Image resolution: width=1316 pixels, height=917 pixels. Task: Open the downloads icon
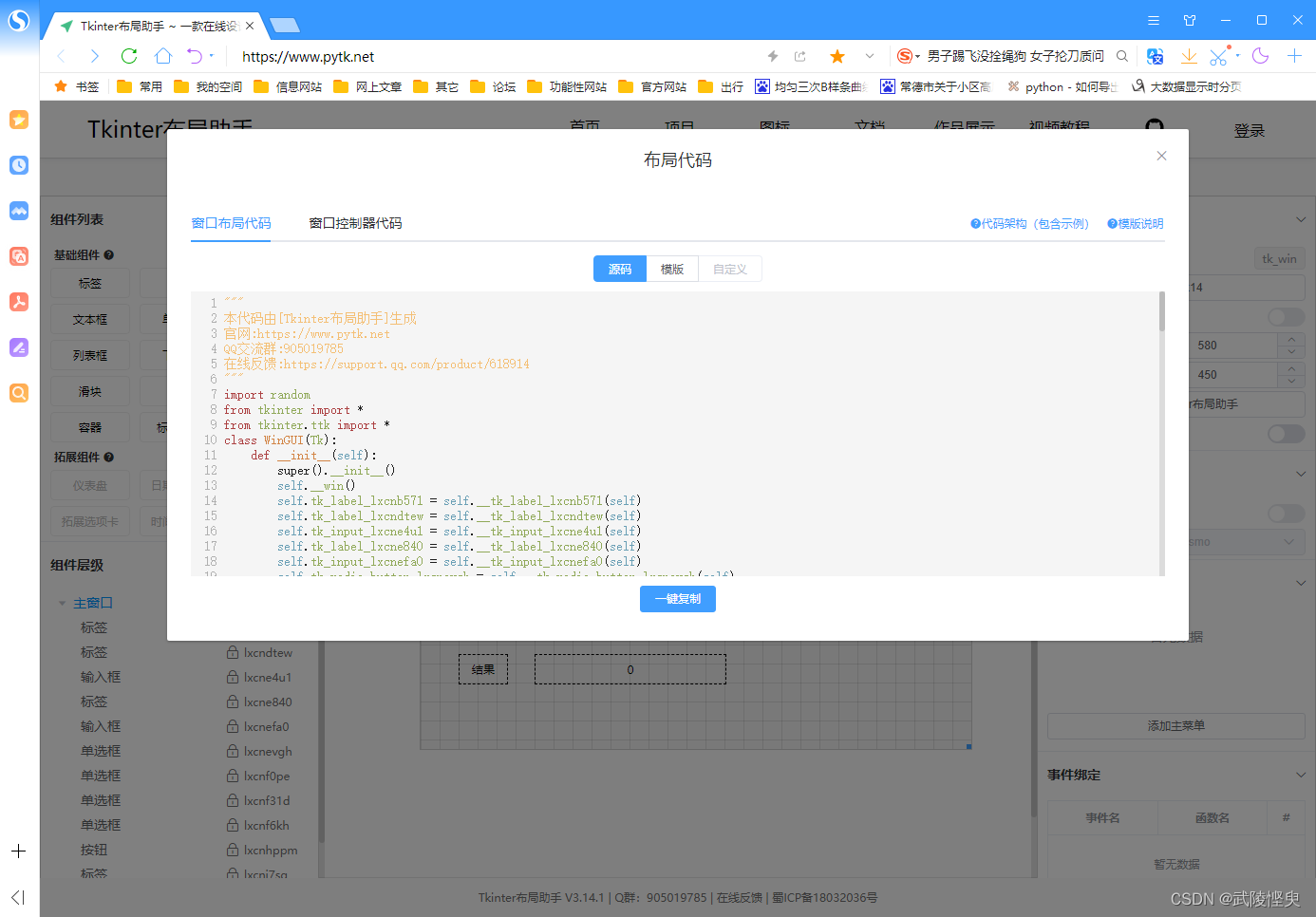click(x=1189, y=56)
